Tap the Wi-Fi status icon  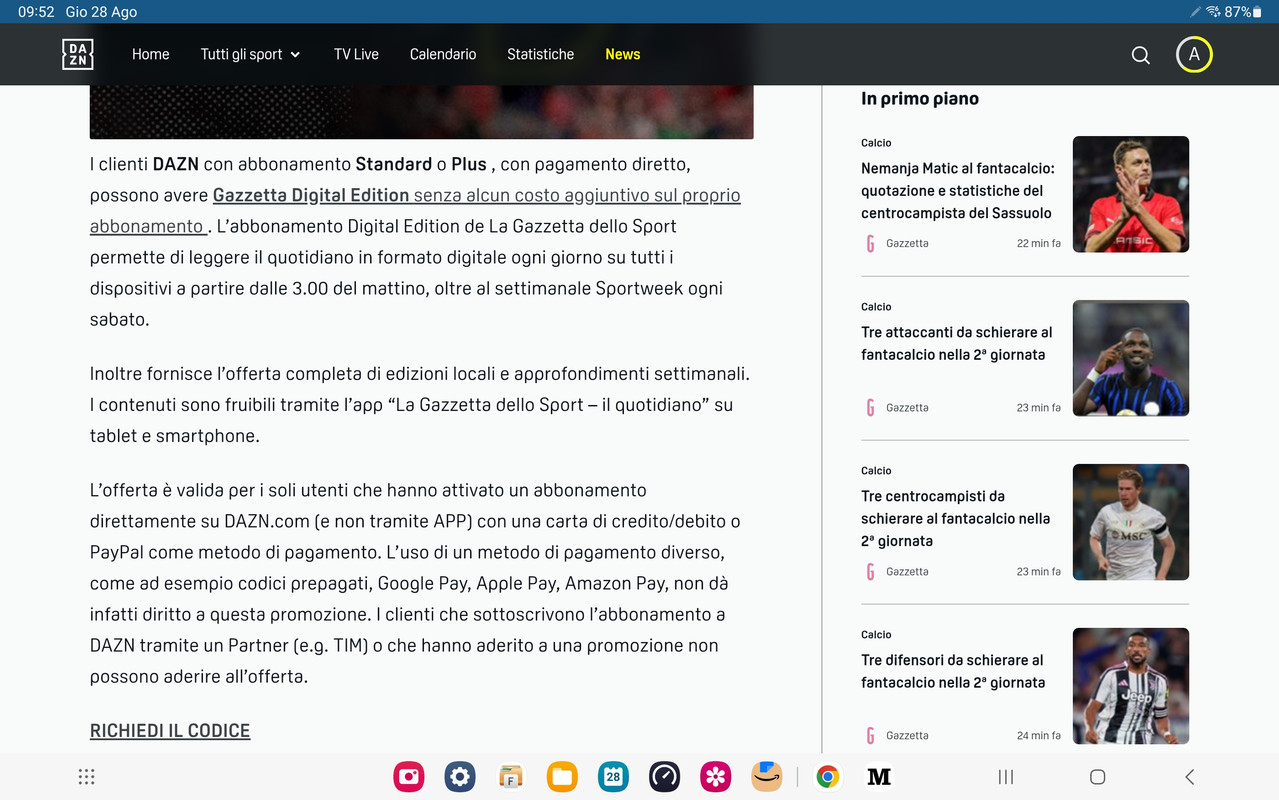pyautogui.click(x=1213, y=12)
